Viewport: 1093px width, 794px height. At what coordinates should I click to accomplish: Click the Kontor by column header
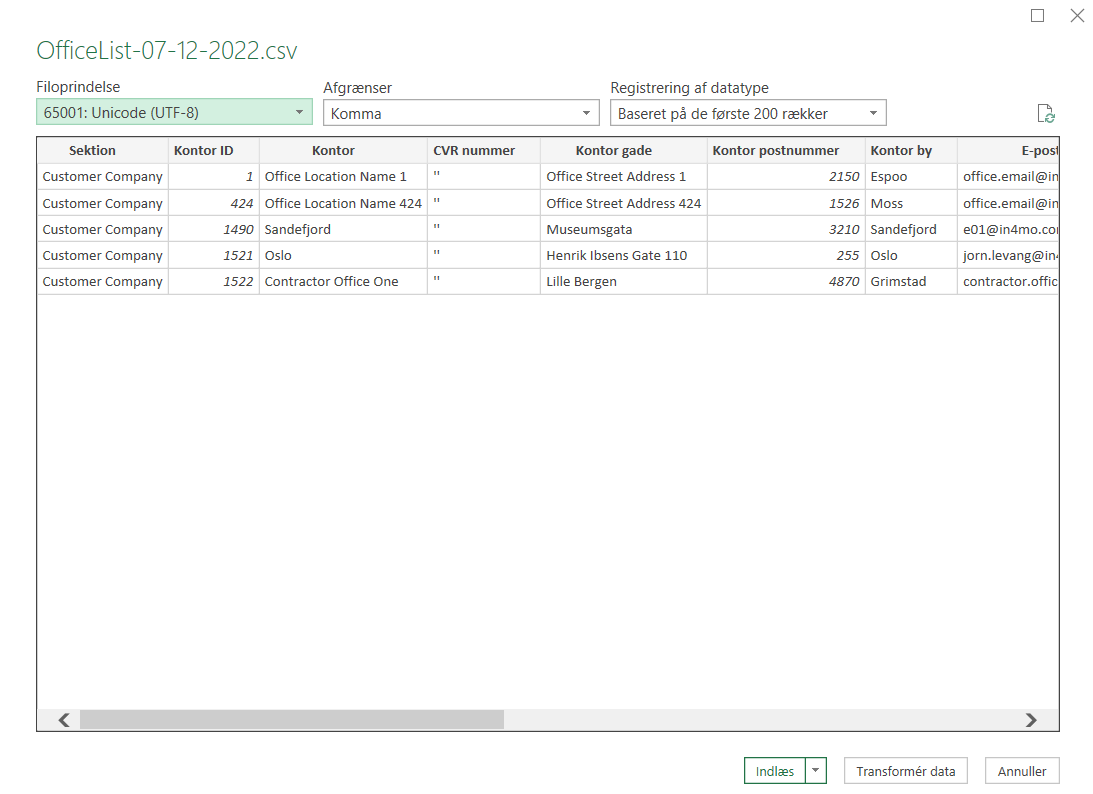point(901,151)
